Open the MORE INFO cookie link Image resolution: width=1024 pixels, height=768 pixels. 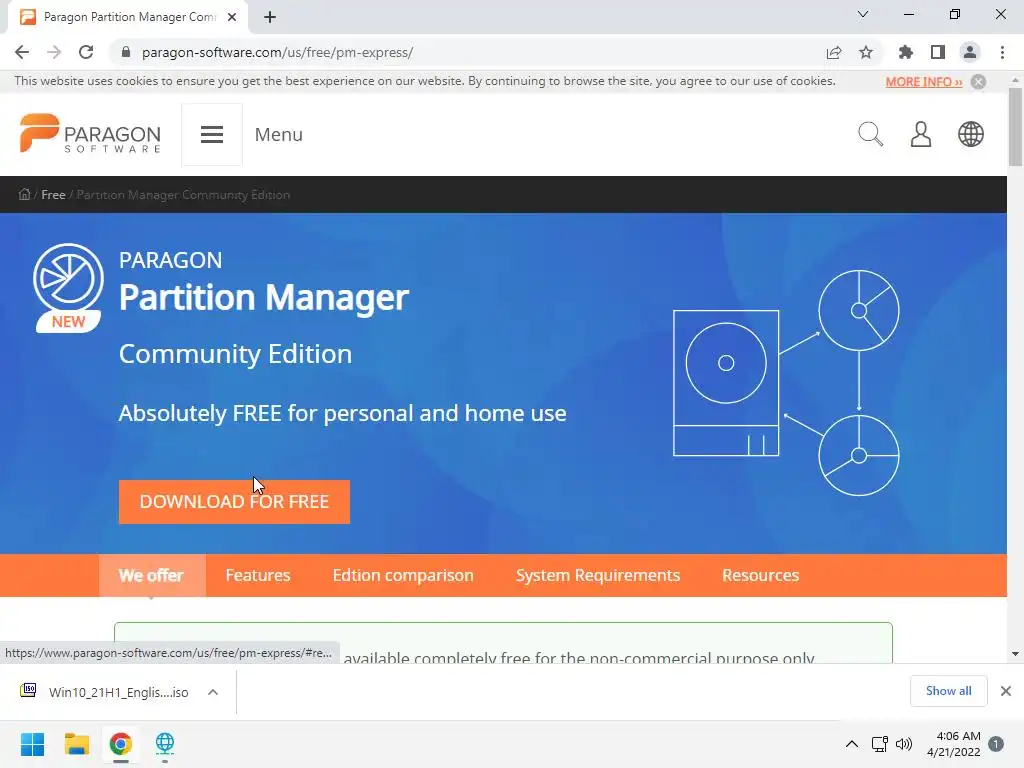(923, 82)
